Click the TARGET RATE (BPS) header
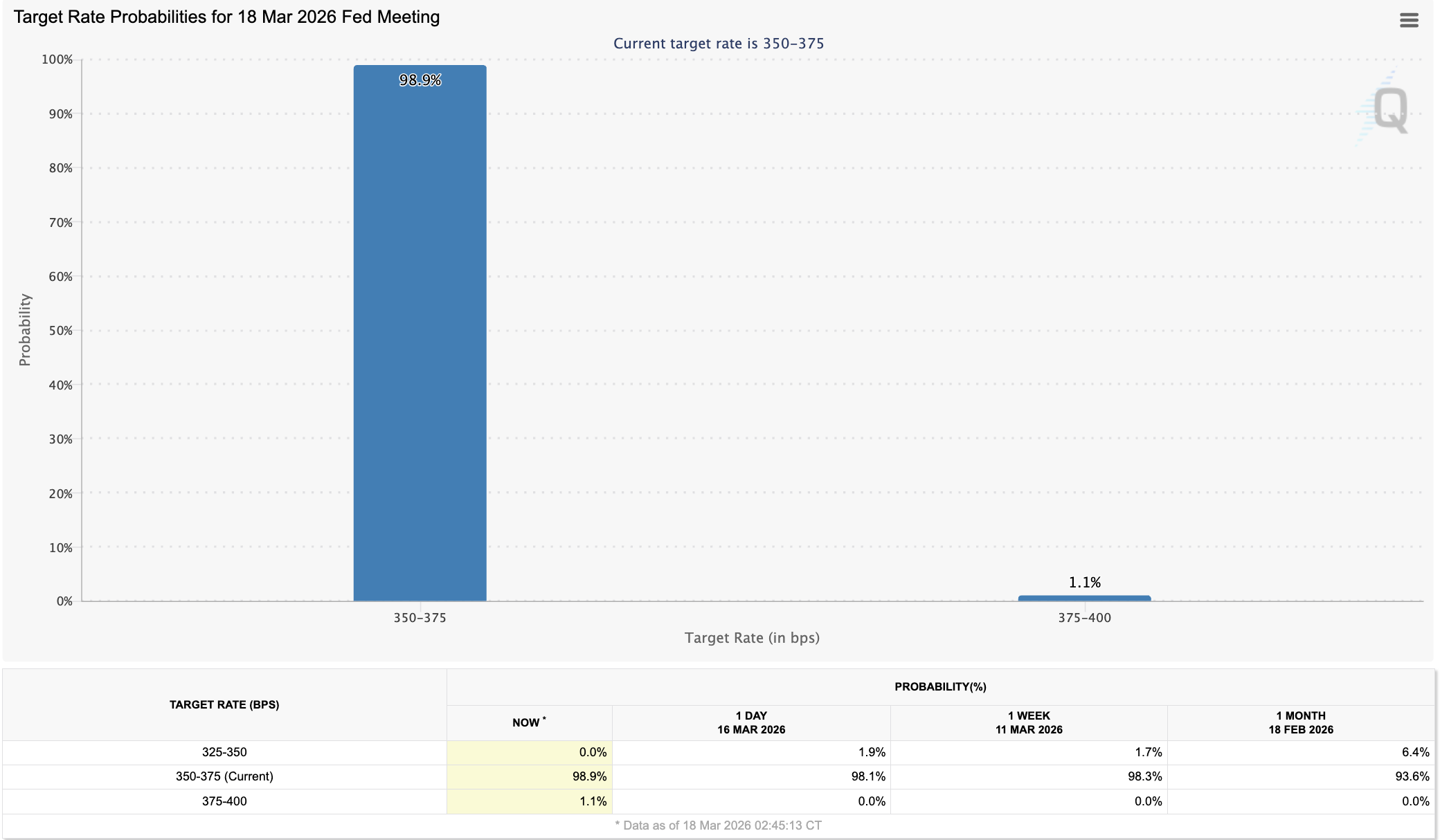 click(224, 704)
